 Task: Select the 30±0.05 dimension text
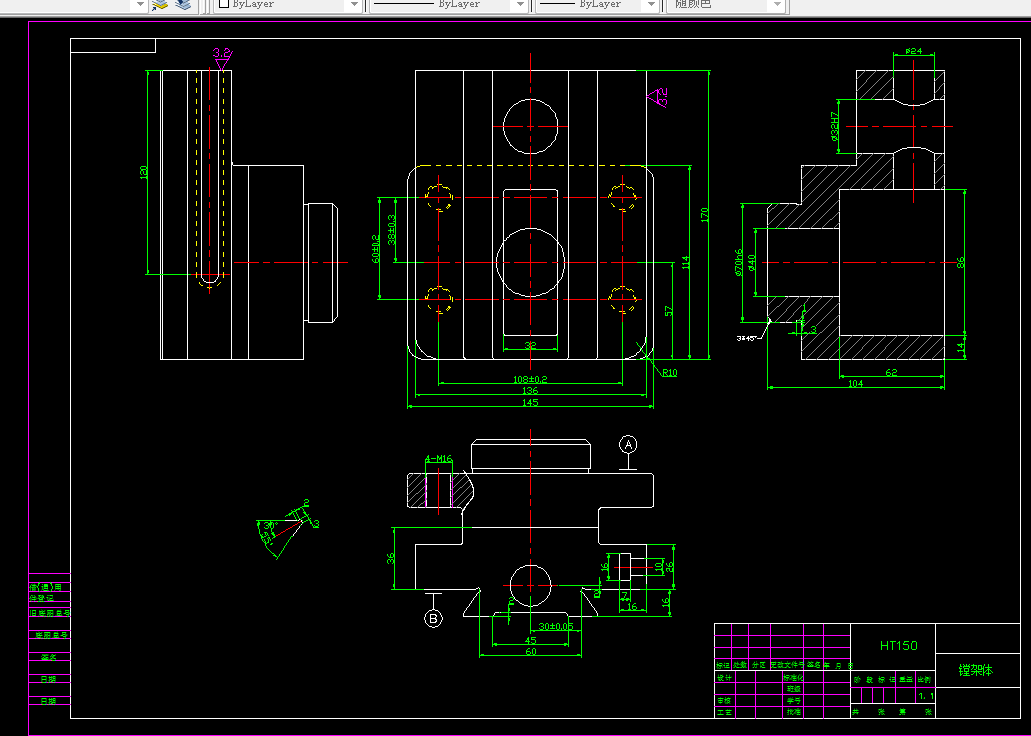tap(556, 626)
